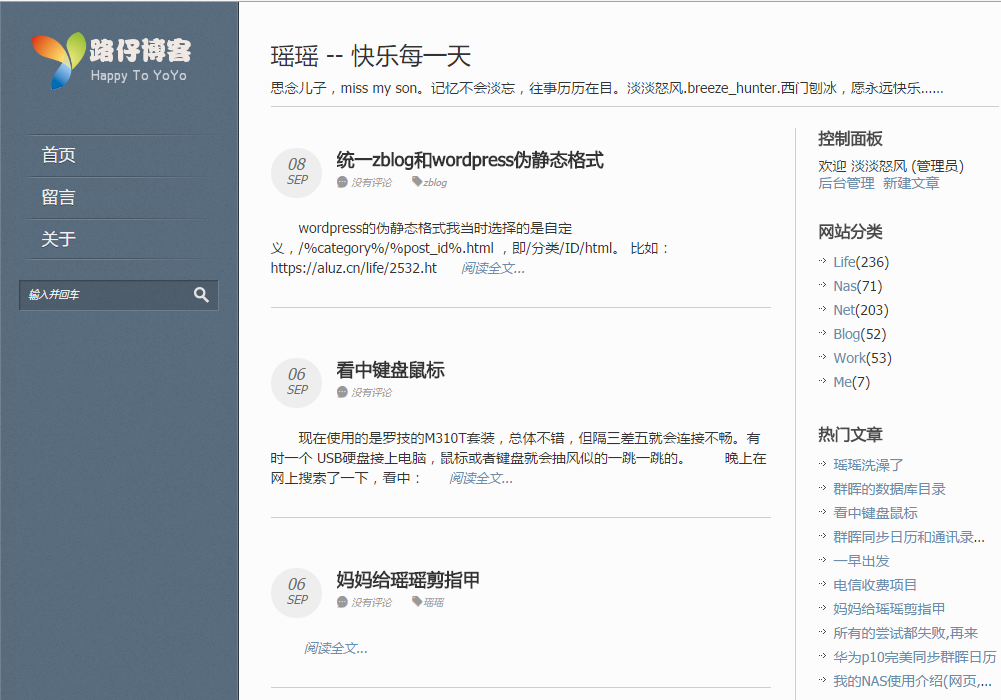Click the arrow icon beside 瑶瑶洗澡了
1001x700 pixels.
pyautogui.click(x=822, y=464)
